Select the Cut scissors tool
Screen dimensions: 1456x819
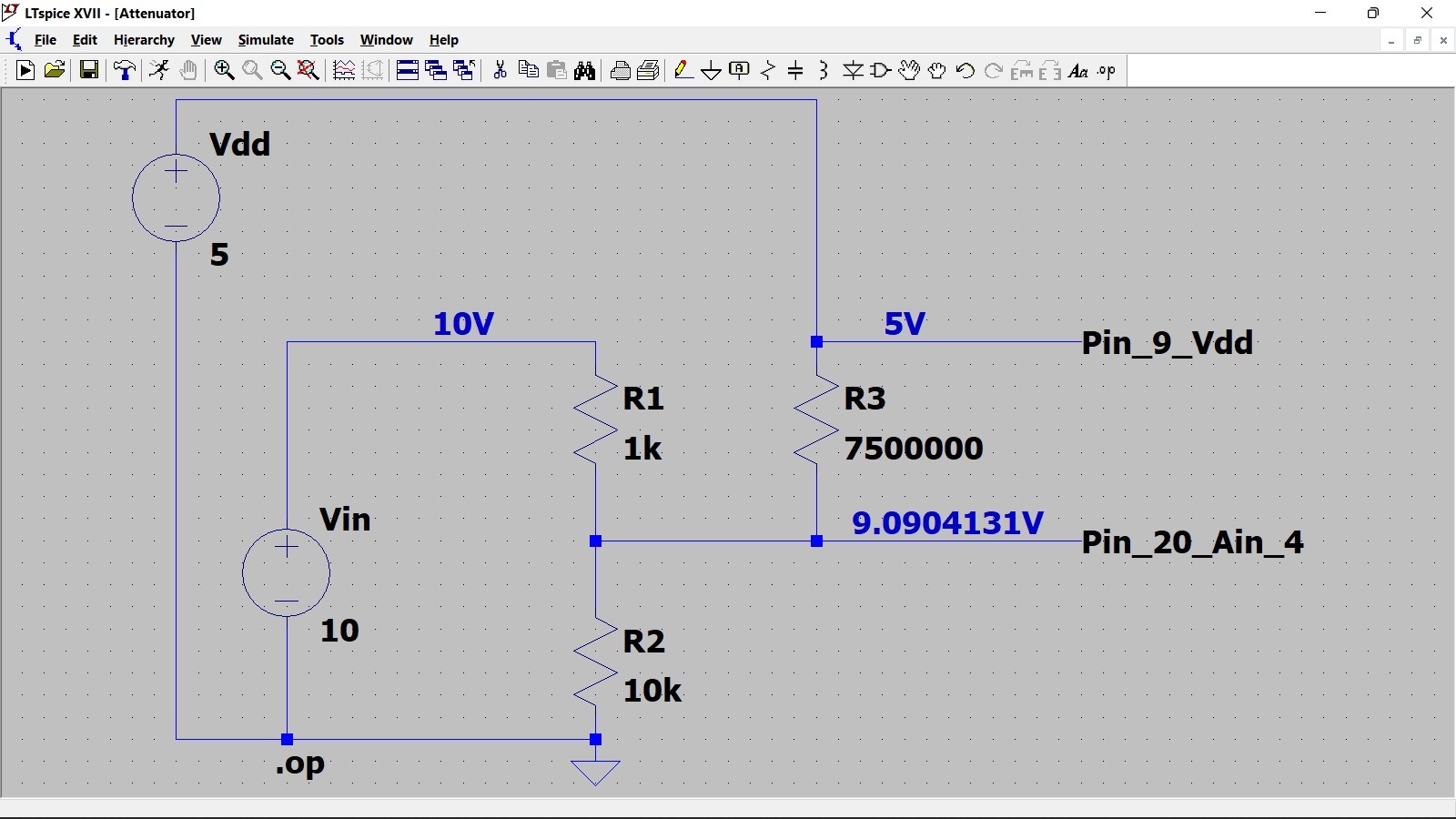[x=500, y=71]
